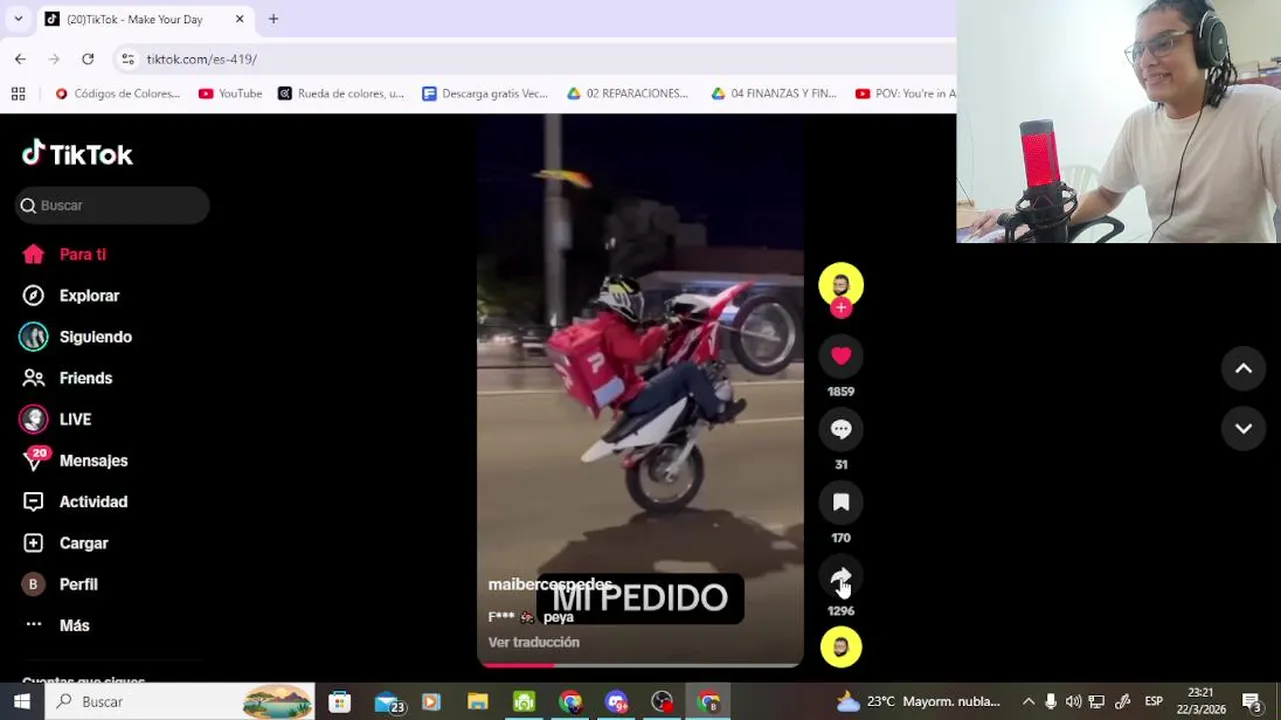Toggle the bookmark save with 170
Image resolution: width=1281 pixels, height=720 pixels.
coord(841,502)
